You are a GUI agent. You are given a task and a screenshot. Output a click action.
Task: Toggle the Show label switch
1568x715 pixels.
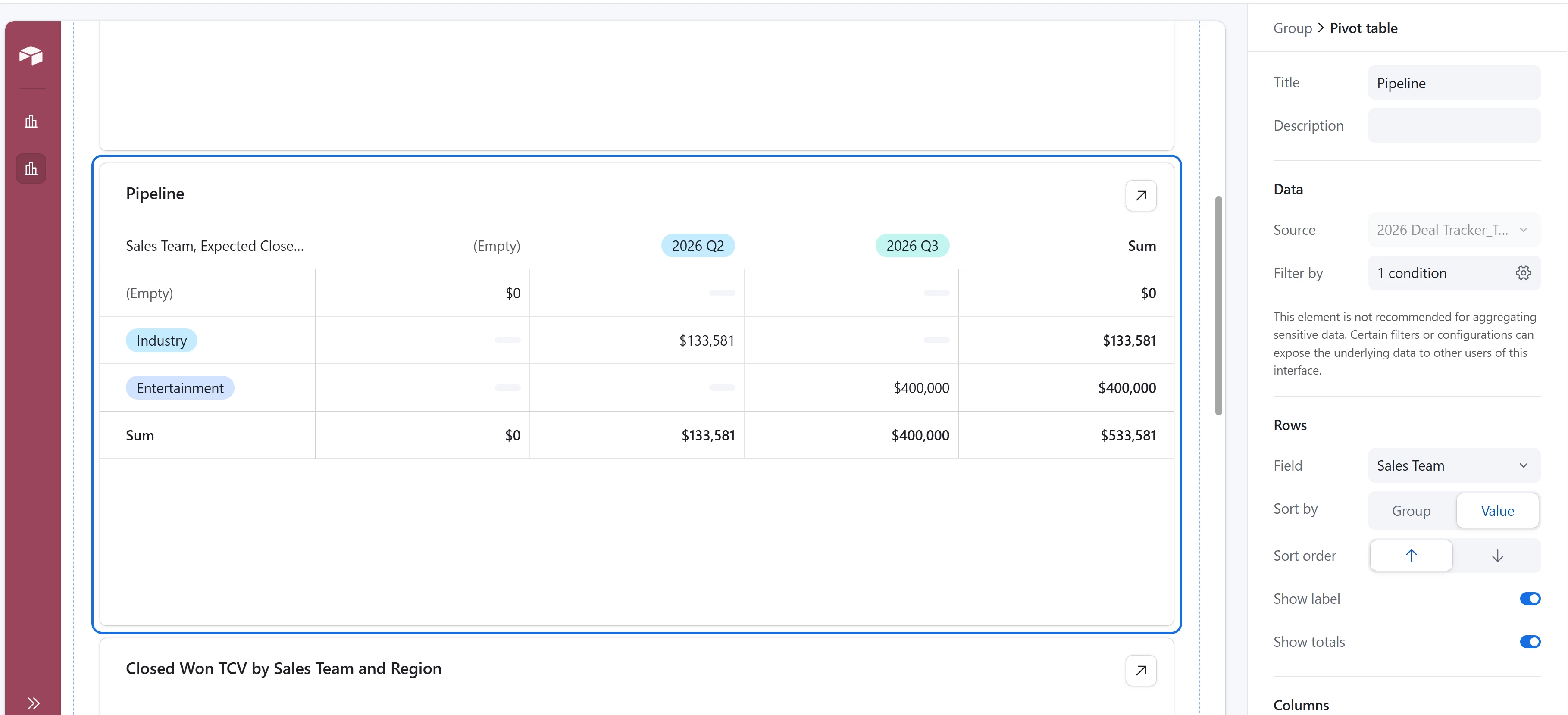click(1529, 599)
